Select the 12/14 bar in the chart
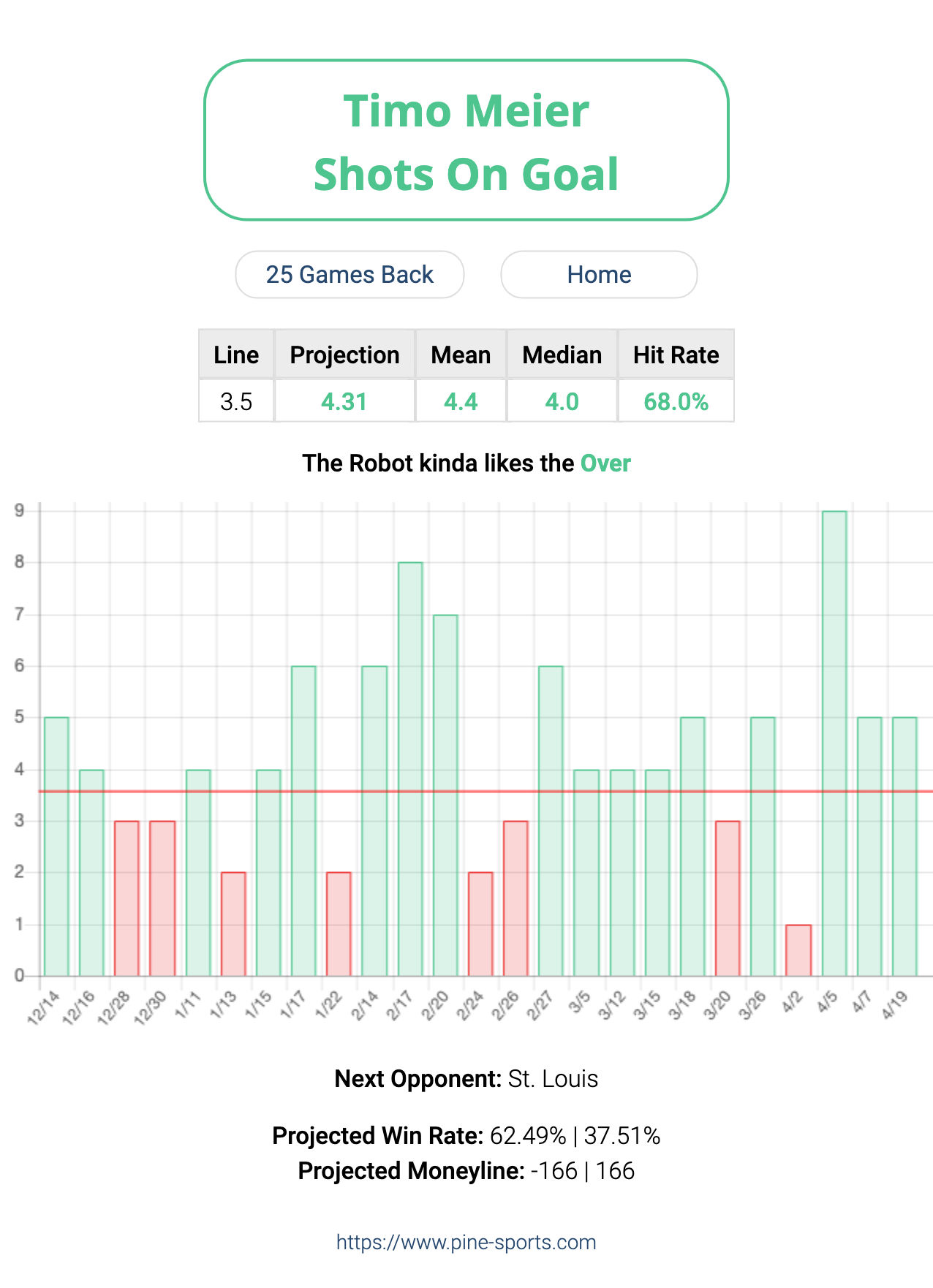The width and height of the screenshot is (933, 1288). (56, 846)
